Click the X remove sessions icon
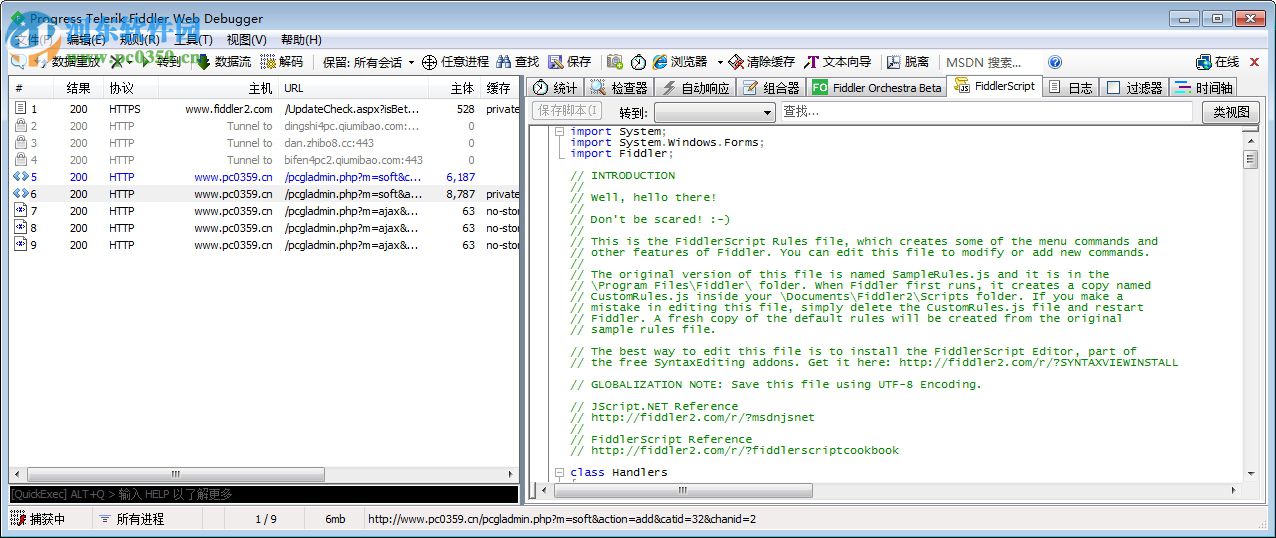1276x538 pixels. click(x=118, y=62)
